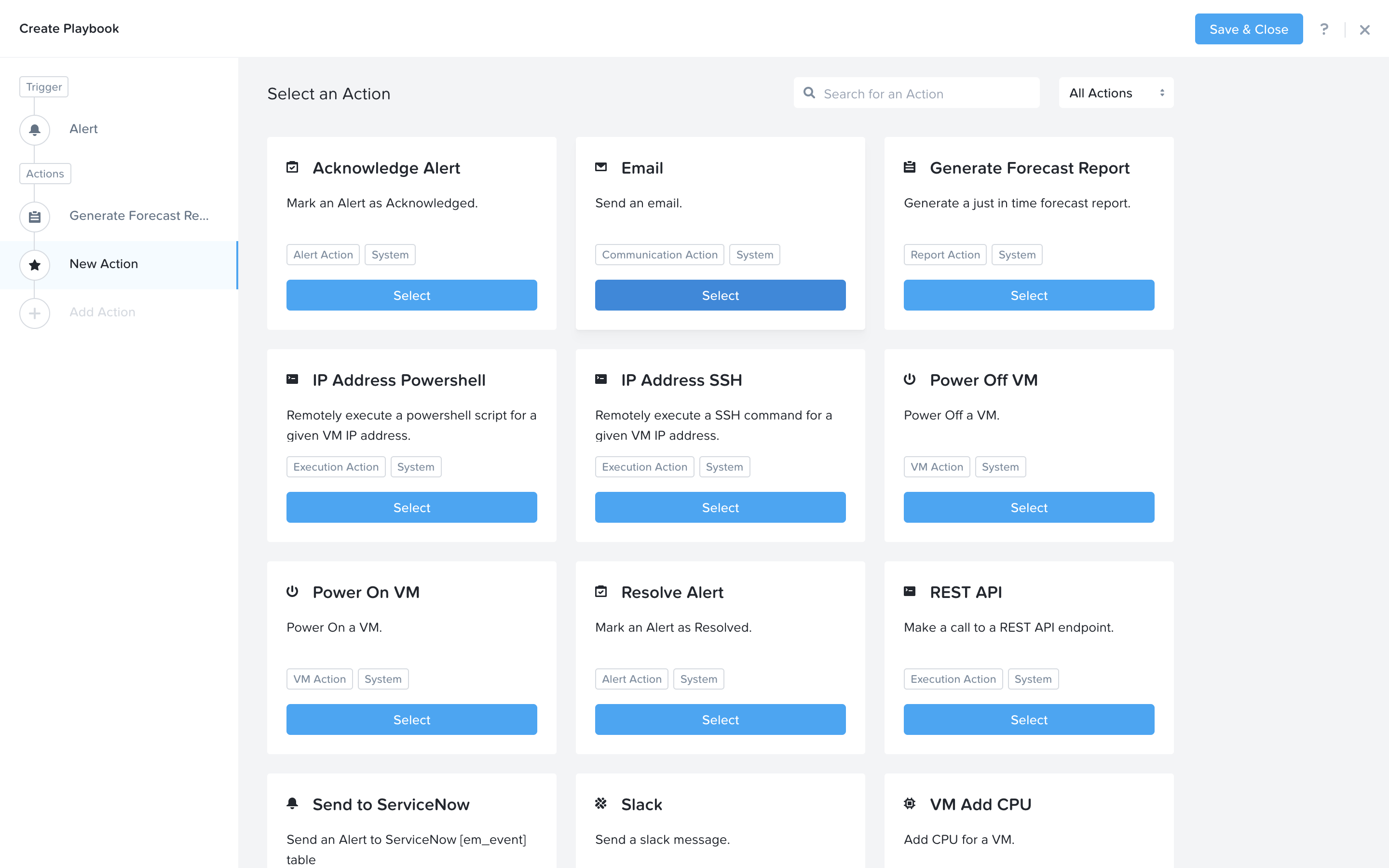The image size is (1389, 868).
Task: Click the Trigger label tag
Action: point(43,87)
